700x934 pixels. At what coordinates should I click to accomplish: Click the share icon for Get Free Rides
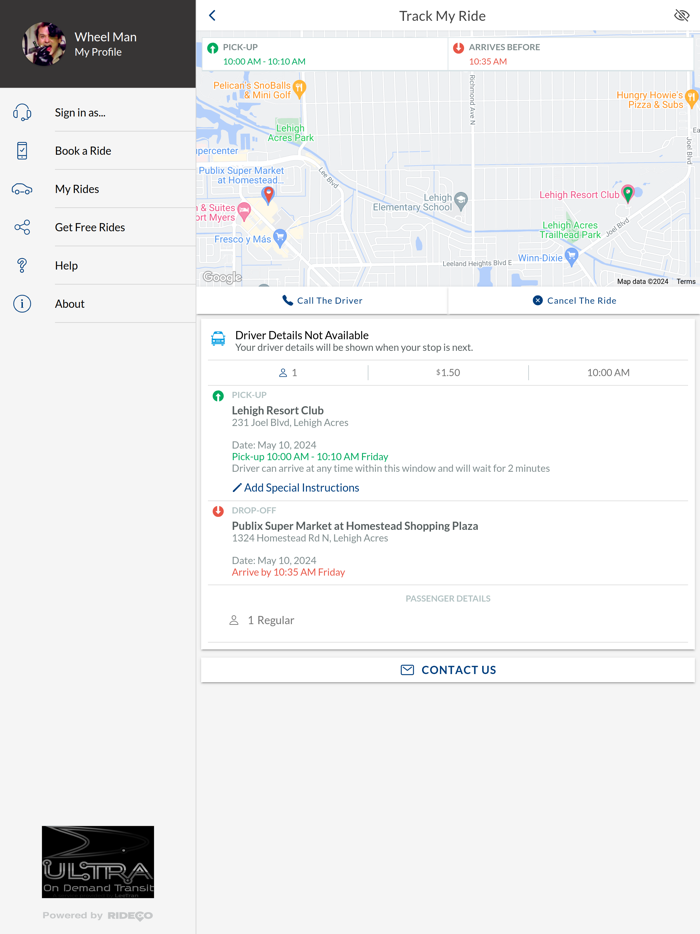click(22, 227)
